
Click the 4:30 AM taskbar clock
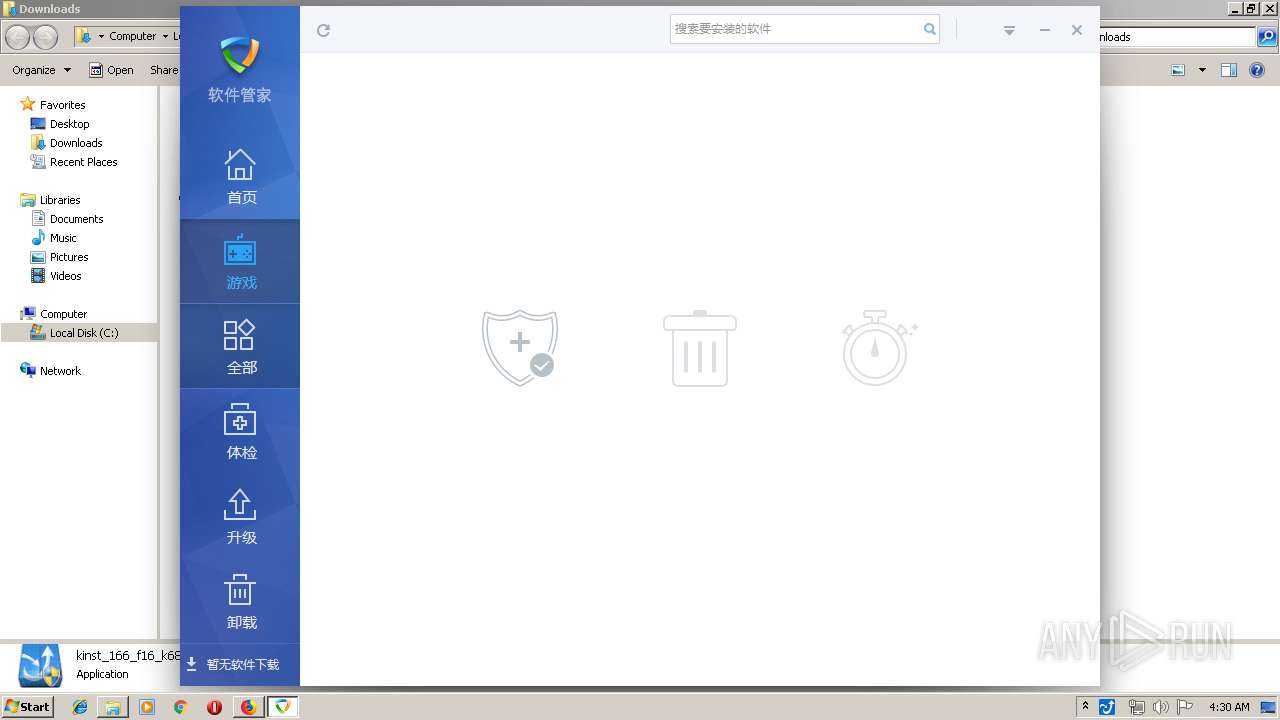[1229, 707]
